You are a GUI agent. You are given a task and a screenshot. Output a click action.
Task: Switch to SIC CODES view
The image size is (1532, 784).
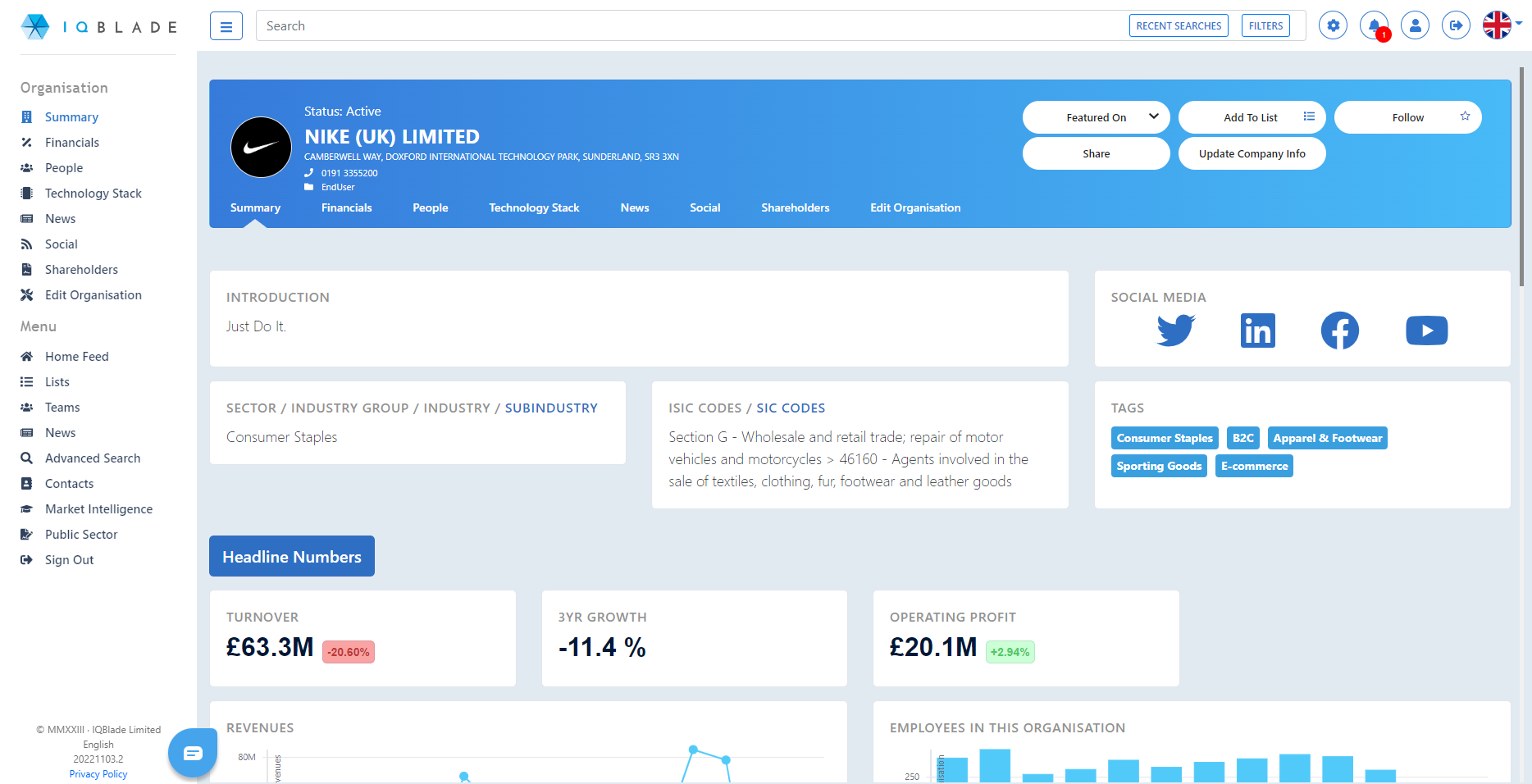(791, 408)
